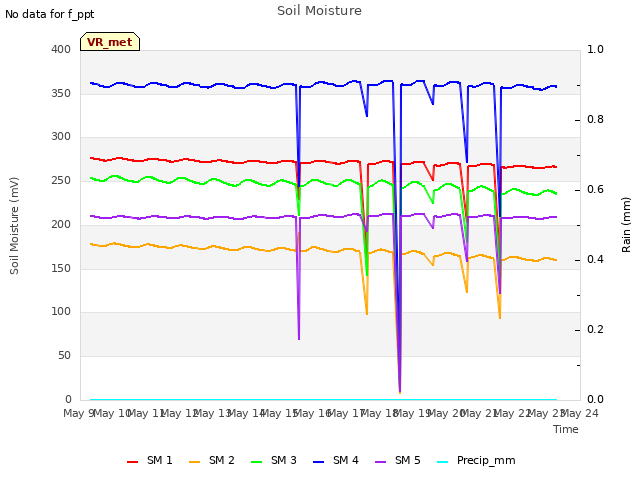
Task: Click the Soil Moisture chart title
Action: click(x=320, y=11)
